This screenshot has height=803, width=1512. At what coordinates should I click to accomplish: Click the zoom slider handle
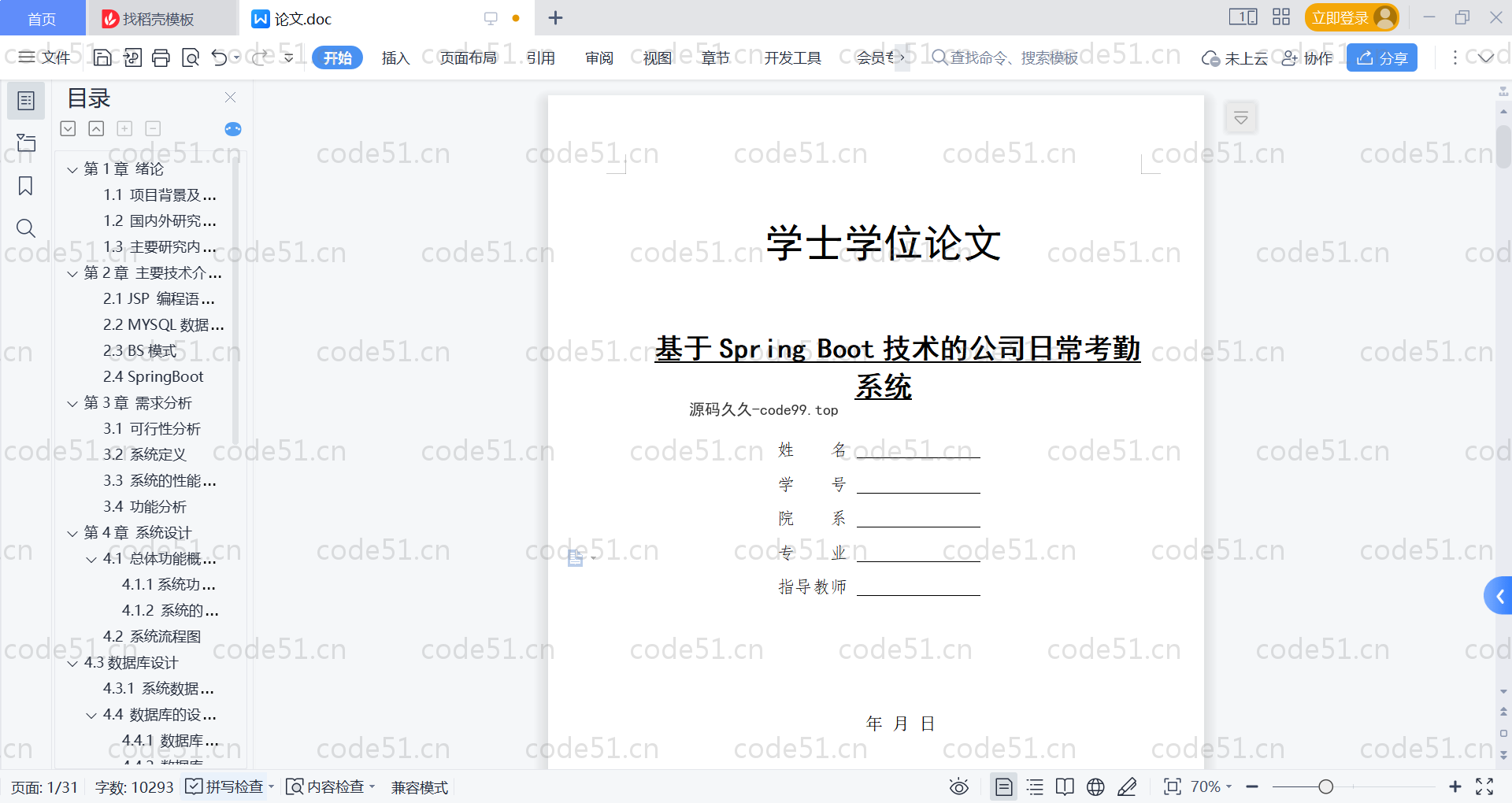[1326, 786]
